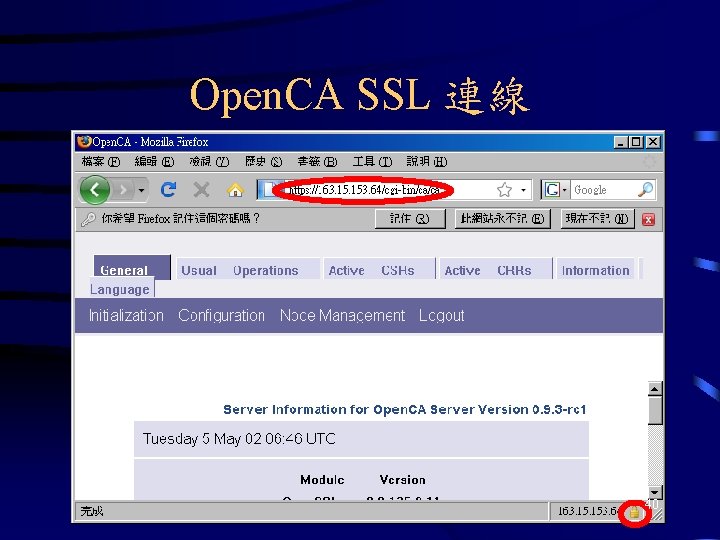Viewport: 720px width, 540px height.
Task: Click the scrollbar up arrow
Action: (x=655, y=388)
